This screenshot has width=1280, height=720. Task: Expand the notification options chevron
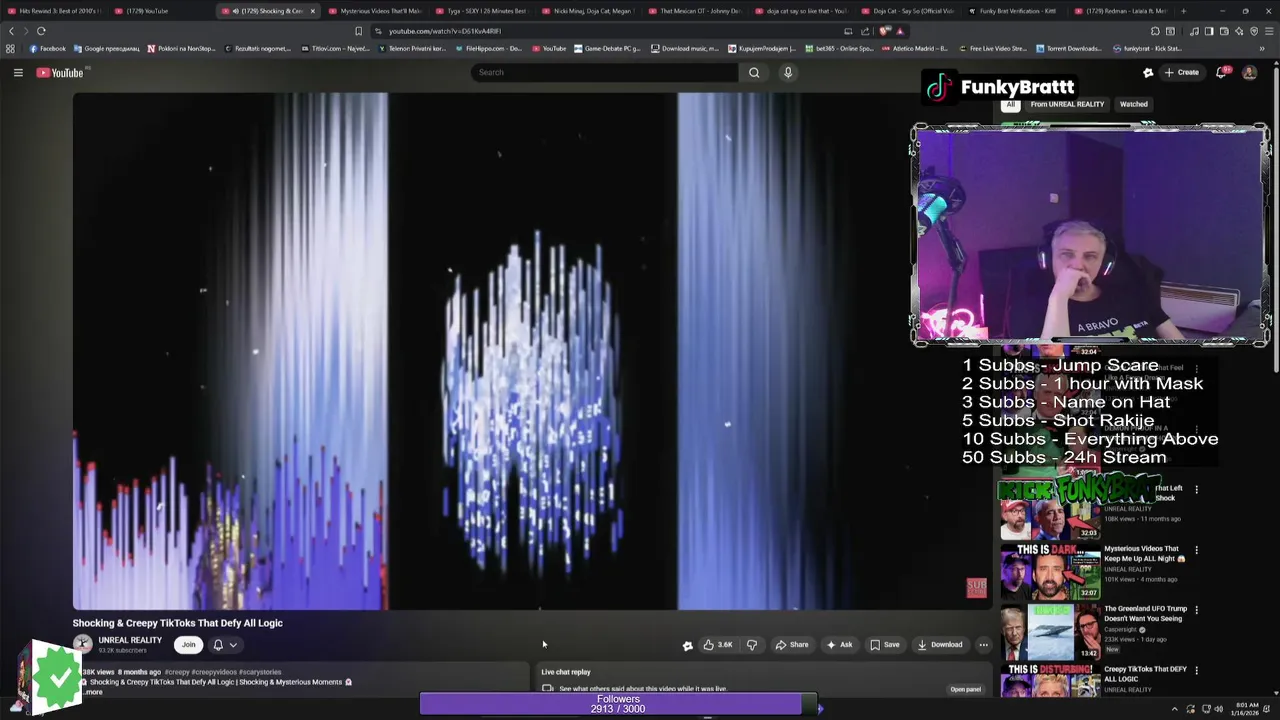pos(233,645)
